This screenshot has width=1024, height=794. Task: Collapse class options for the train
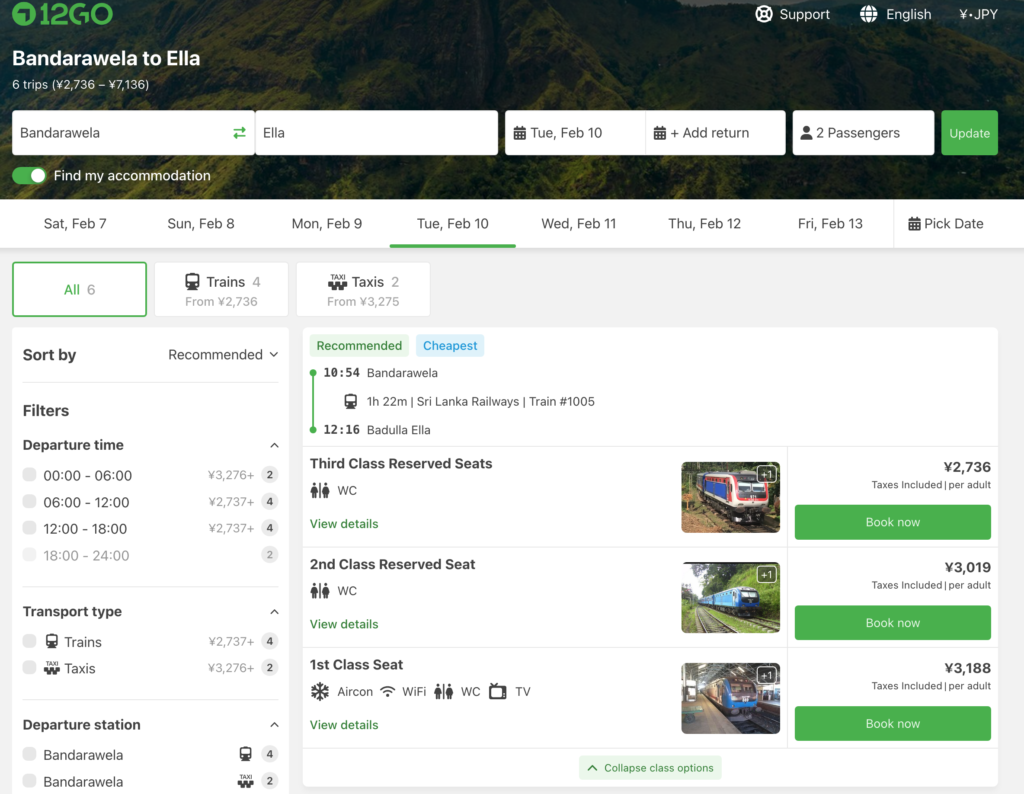[650, 768]
